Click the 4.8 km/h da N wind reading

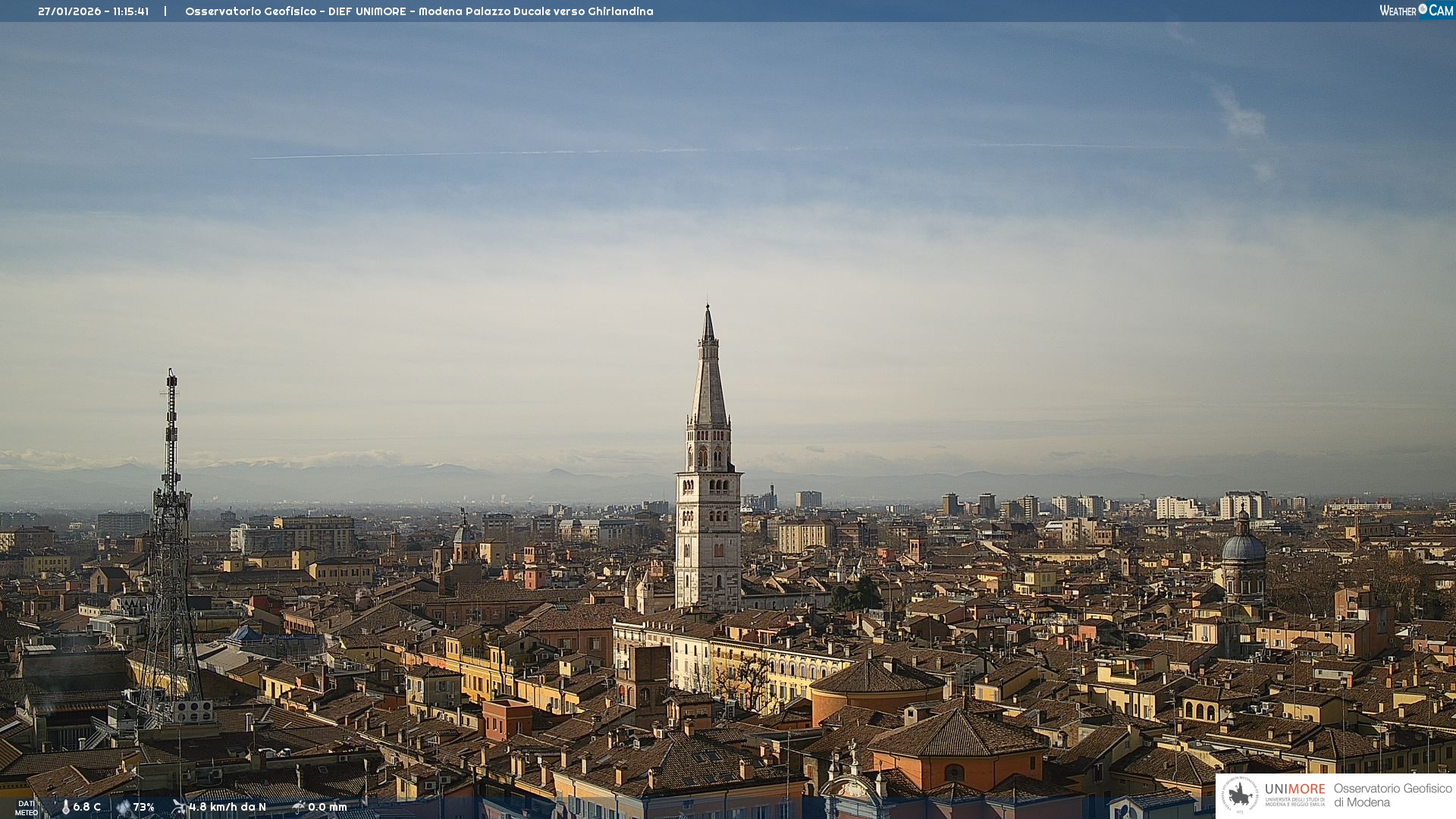click(x=227, y=807)
